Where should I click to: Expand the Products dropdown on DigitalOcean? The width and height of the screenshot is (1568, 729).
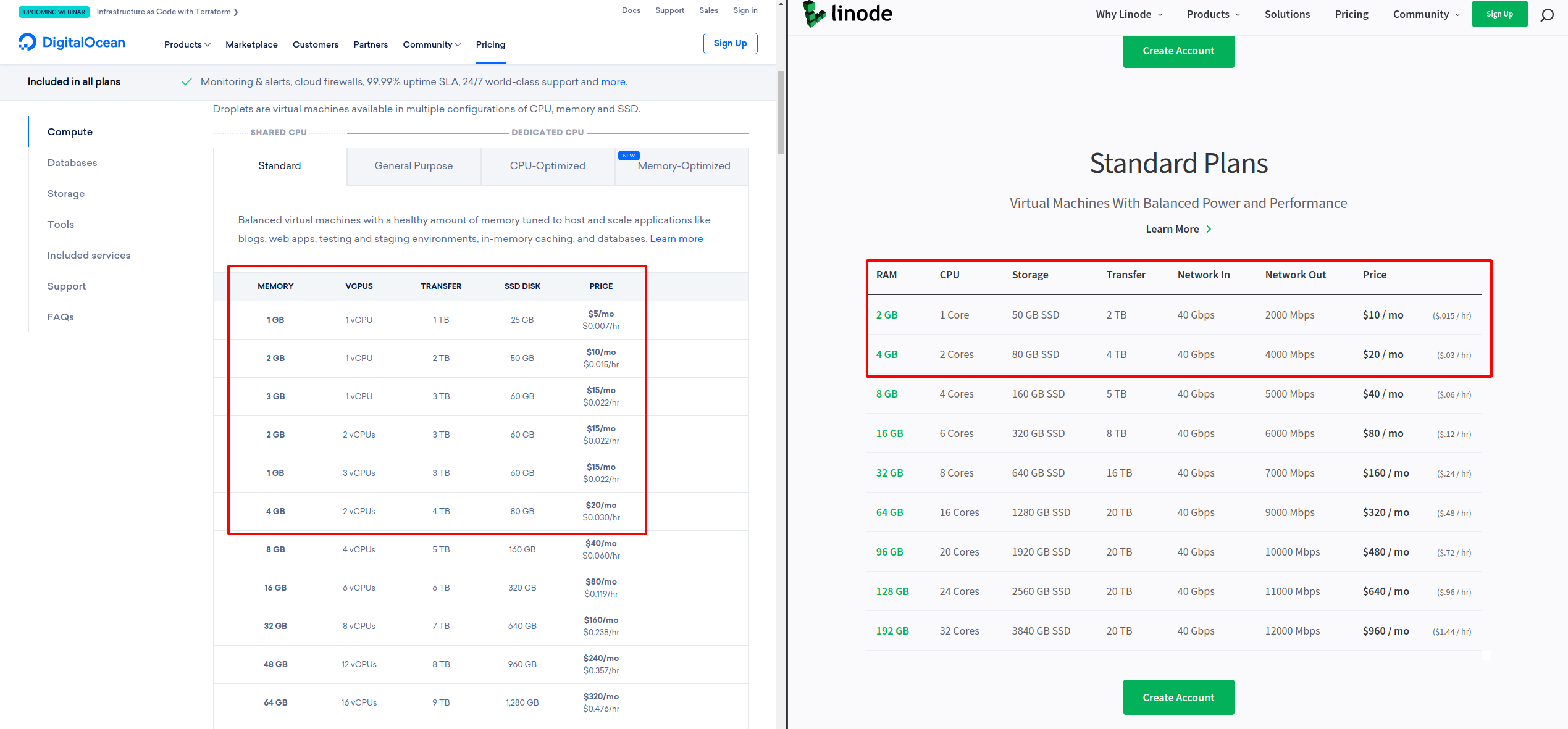click(x=187, y=44)
